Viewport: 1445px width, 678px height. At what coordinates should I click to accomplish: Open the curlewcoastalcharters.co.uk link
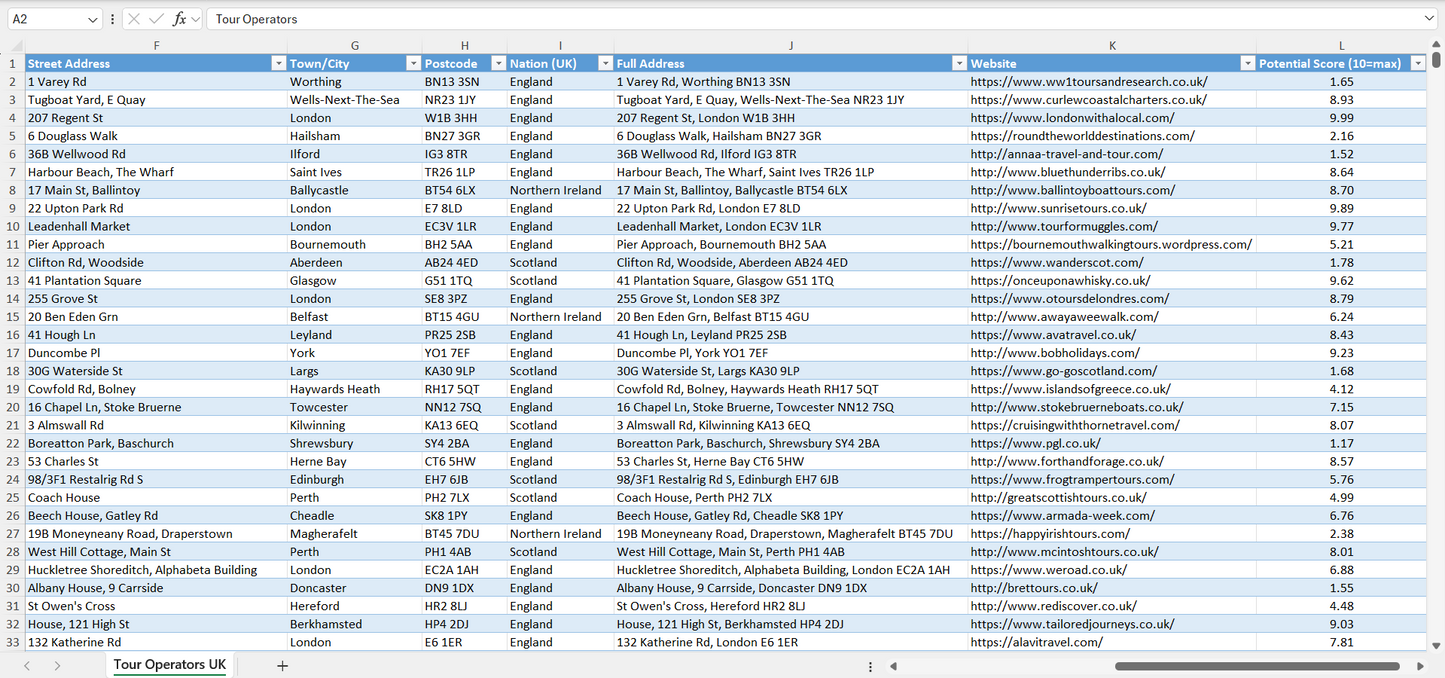[x=1088, y=100]
